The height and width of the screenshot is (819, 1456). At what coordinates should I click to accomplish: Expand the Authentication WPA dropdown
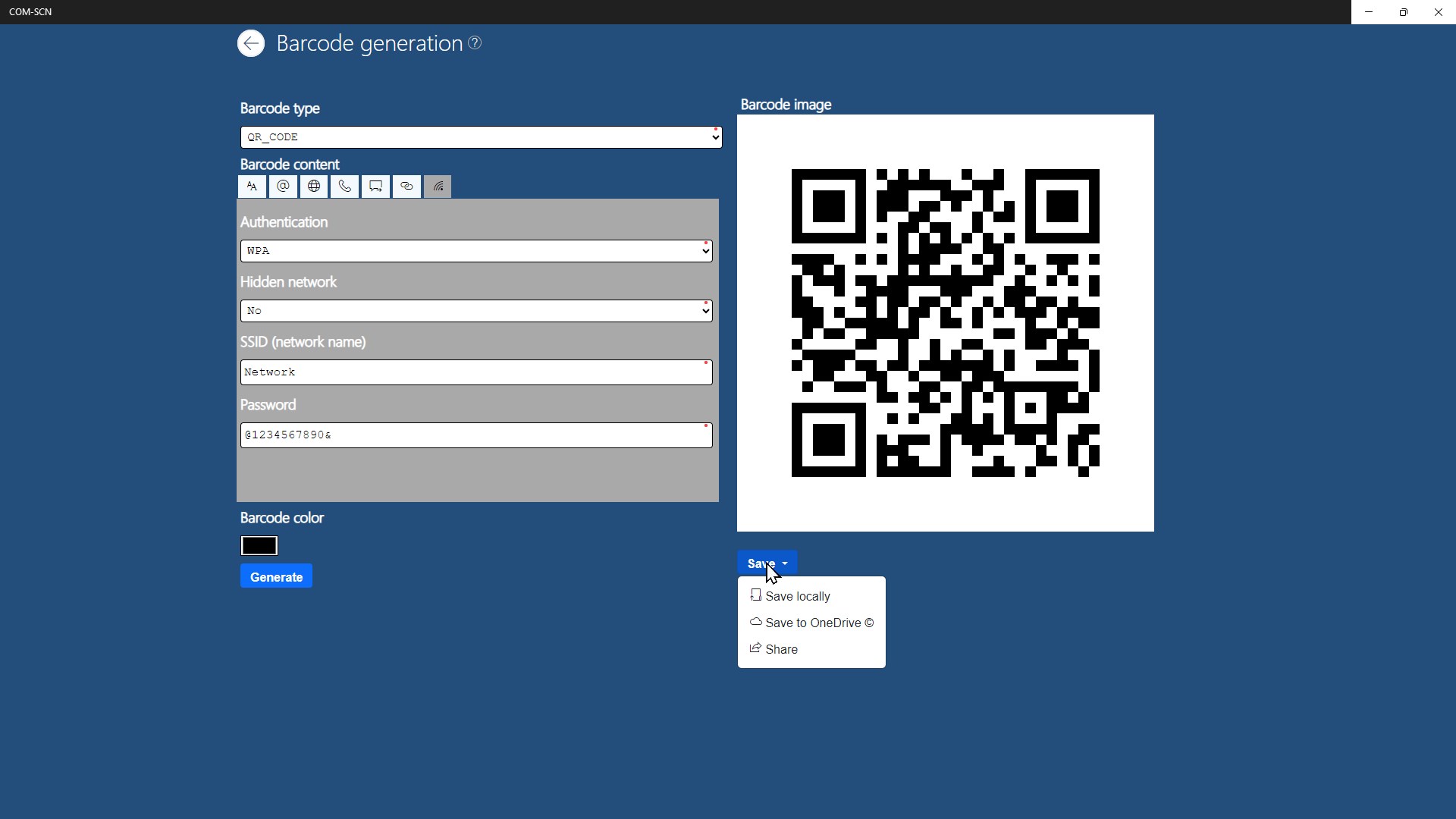click(x=476, y=251)
